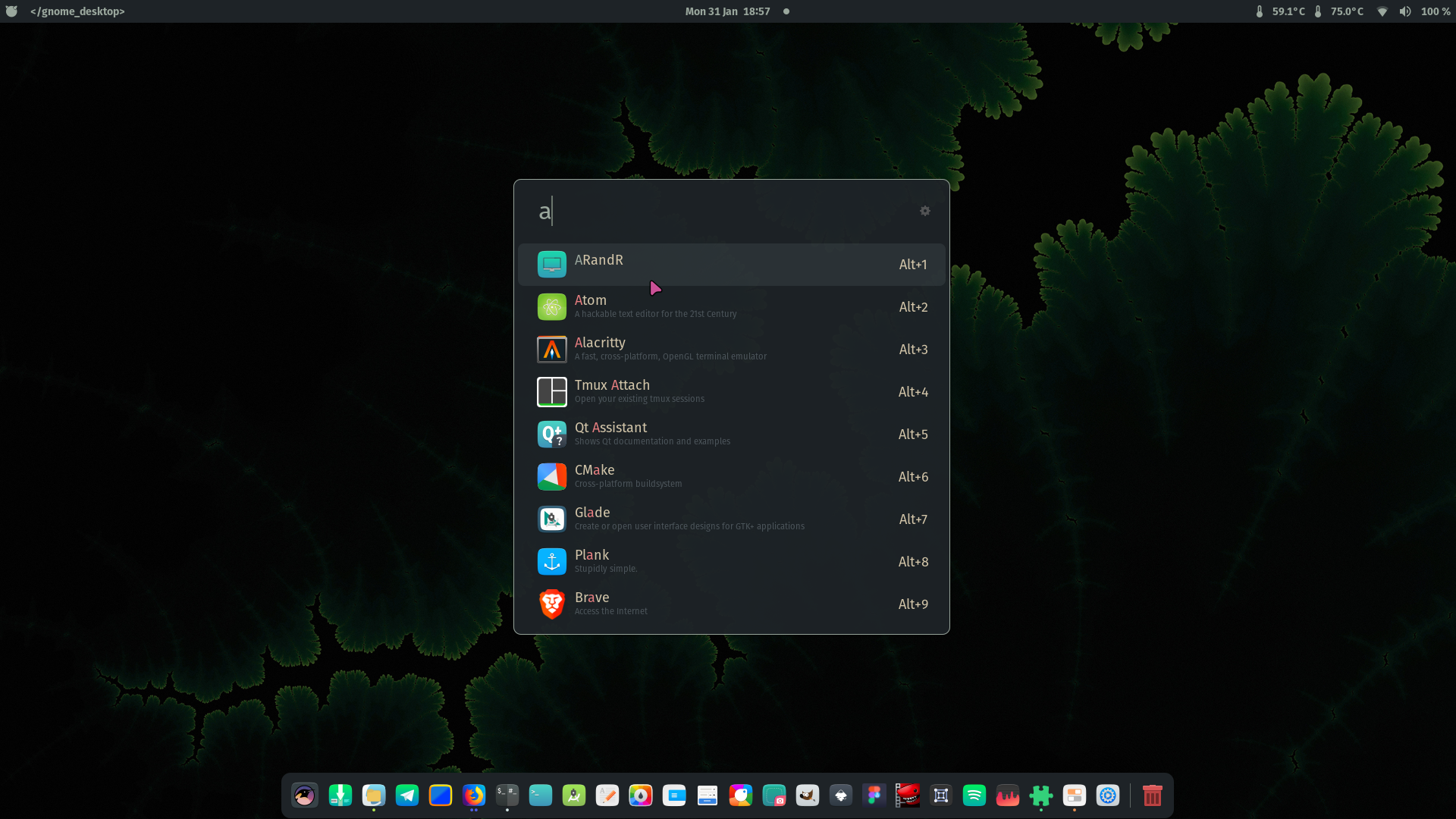The image size is (1456, 819).
Task: Open the penguin avatar app in dock
Action: click(x=305, y=795)
